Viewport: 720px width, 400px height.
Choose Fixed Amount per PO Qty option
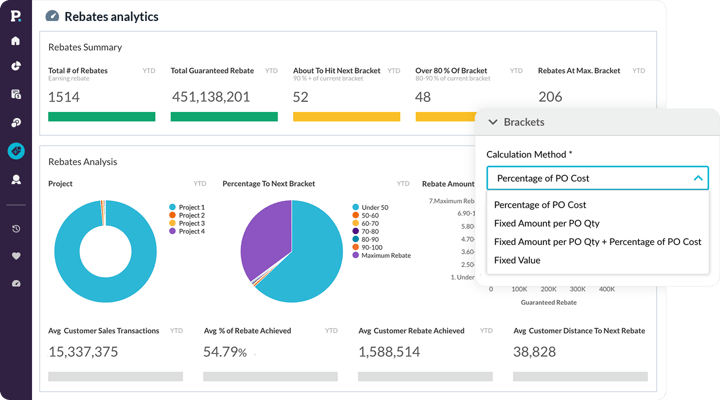pyautogui.click(x=547, y=223)
